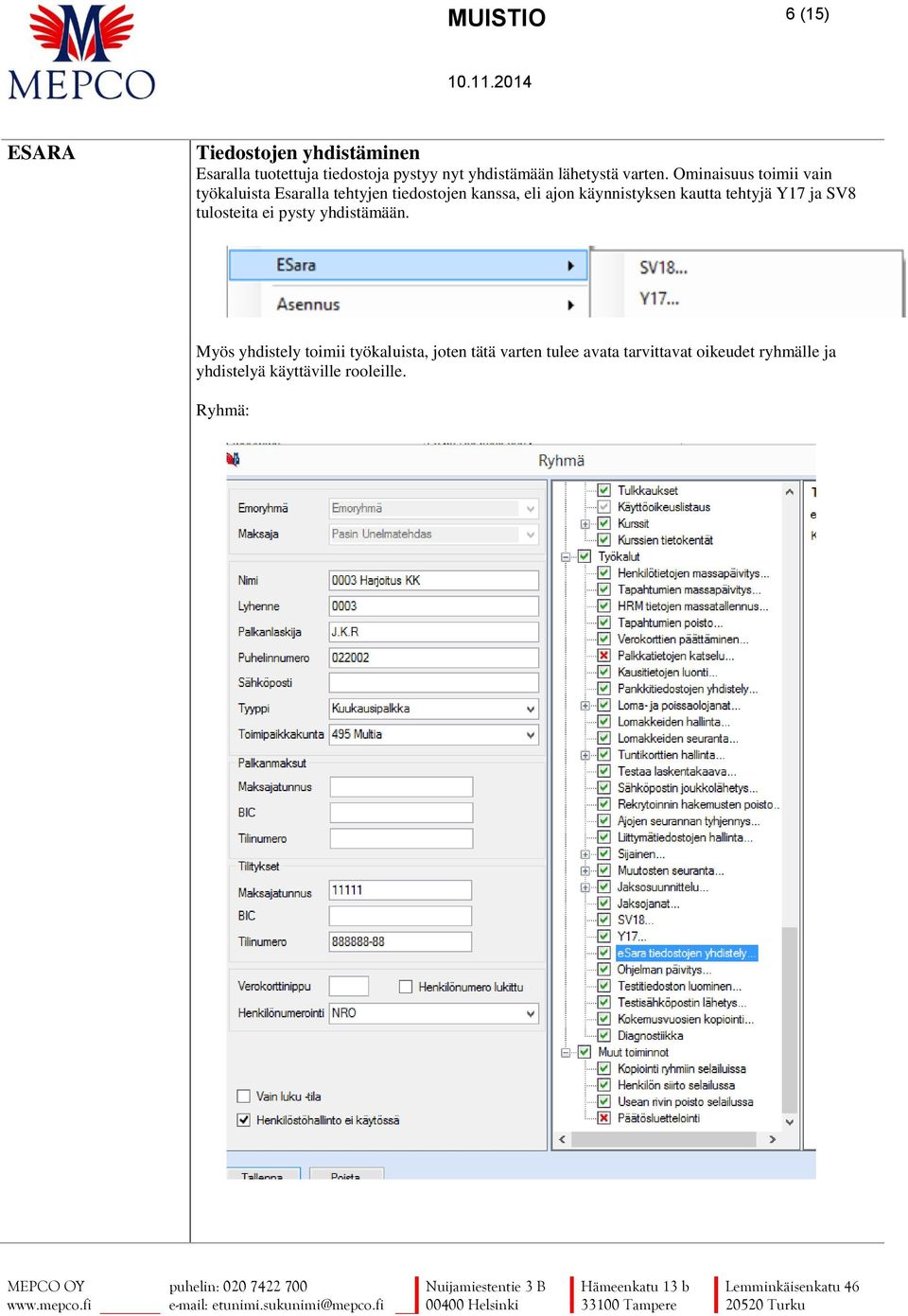Image resolution: width=908 pixels, height=1316 pixels.
Task: Expand the Loma- ja poissaolojanat node
Action: 585,706
